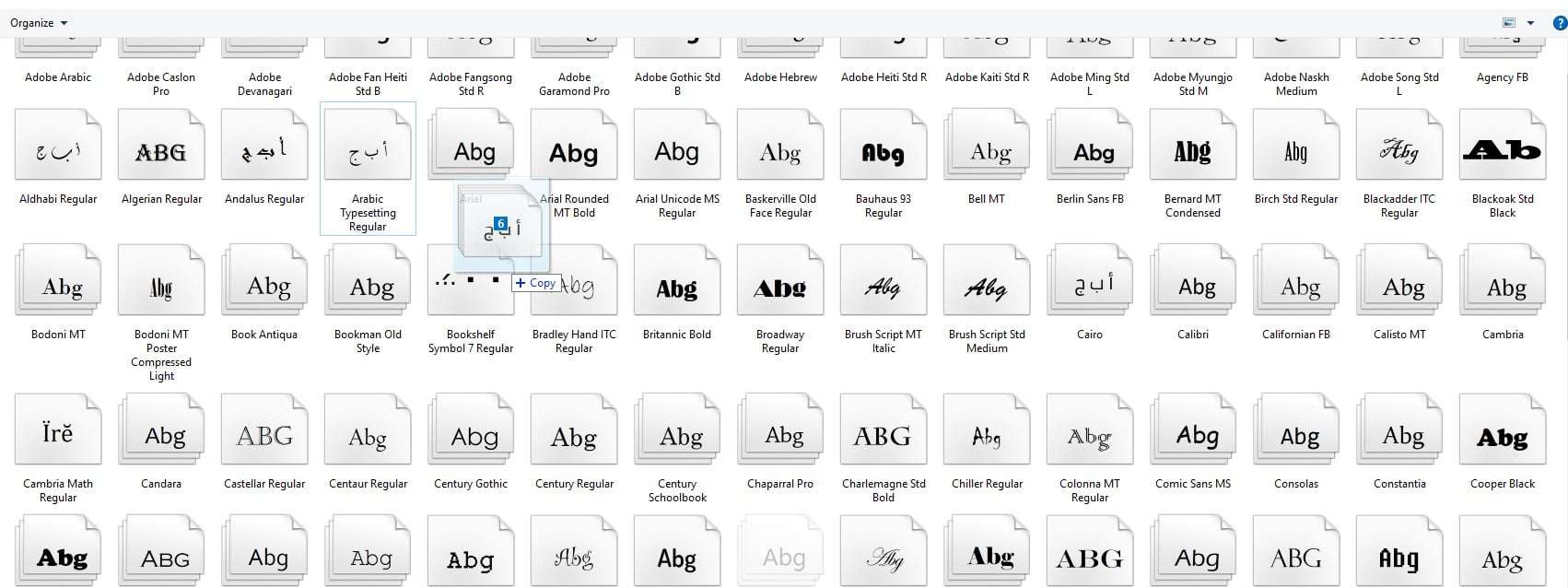The image size is (1568, 588).
Task: Select the Bernard MT Condensed font icon
Action: pos(1193,145)
